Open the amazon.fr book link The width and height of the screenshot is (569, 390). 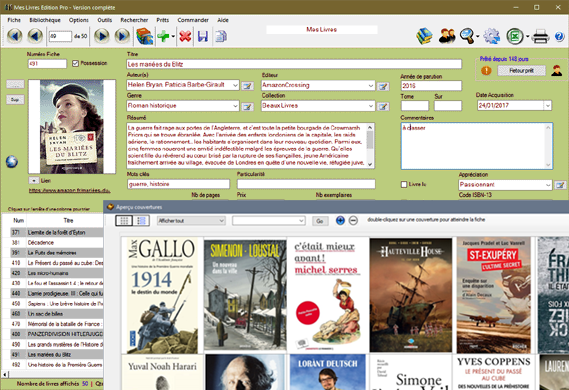69,190
